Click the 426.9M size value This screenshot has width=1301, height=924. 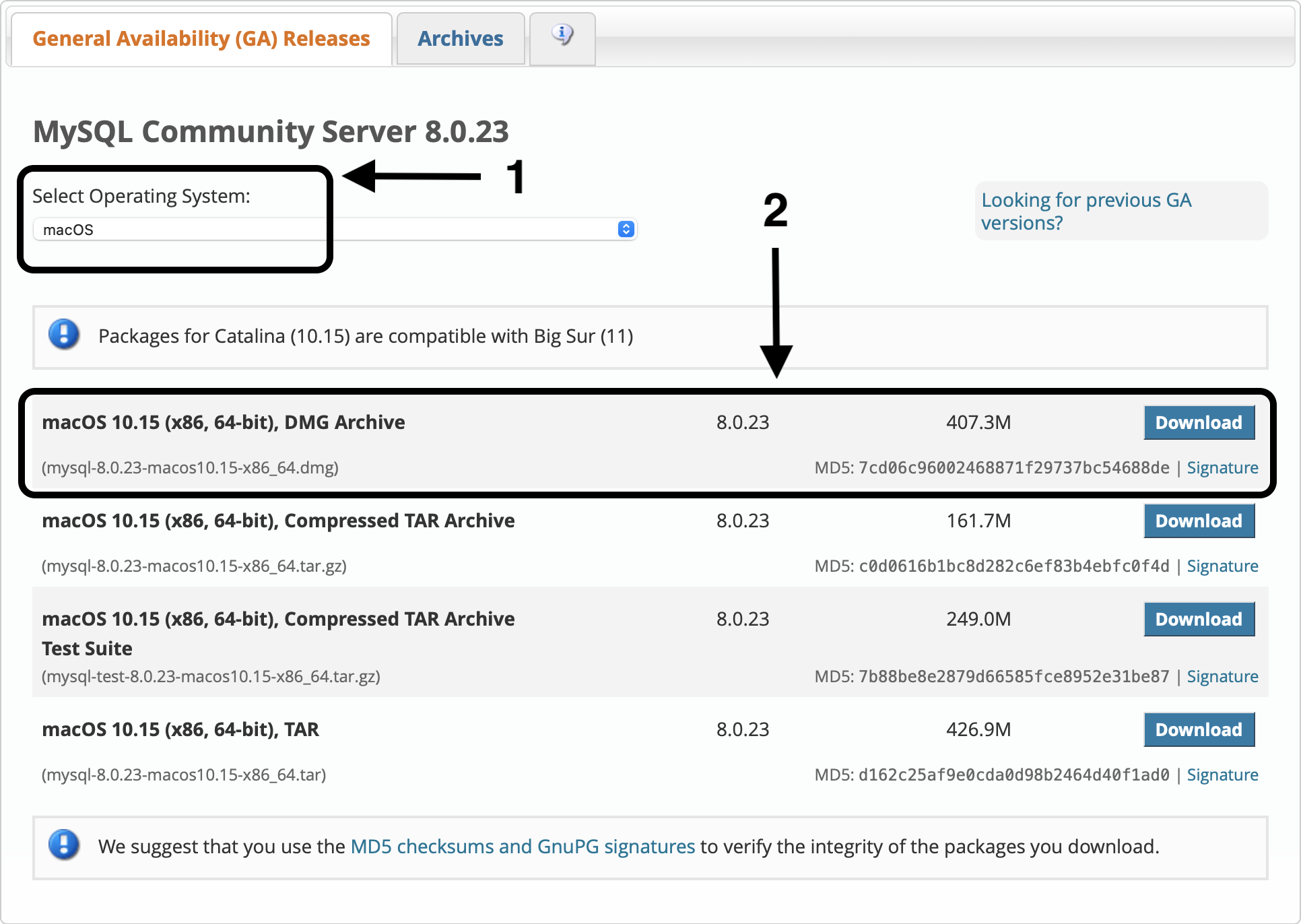point(978,730)
